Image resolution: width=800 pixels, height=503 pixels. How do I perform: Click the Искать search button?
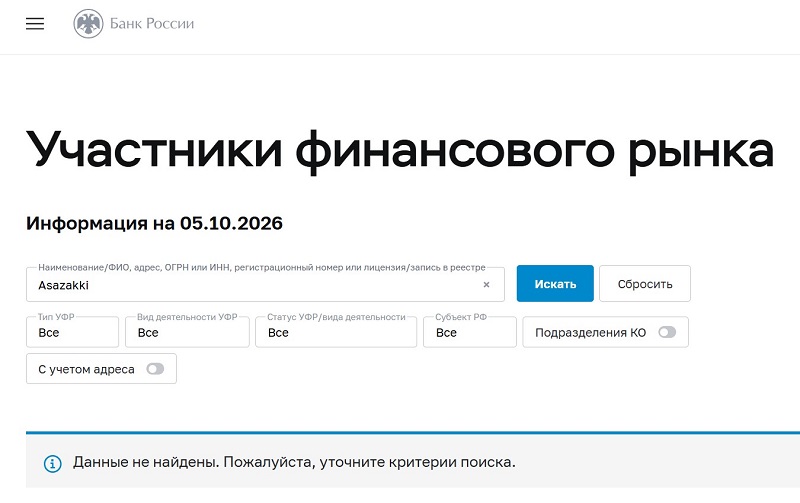[555, 284]
